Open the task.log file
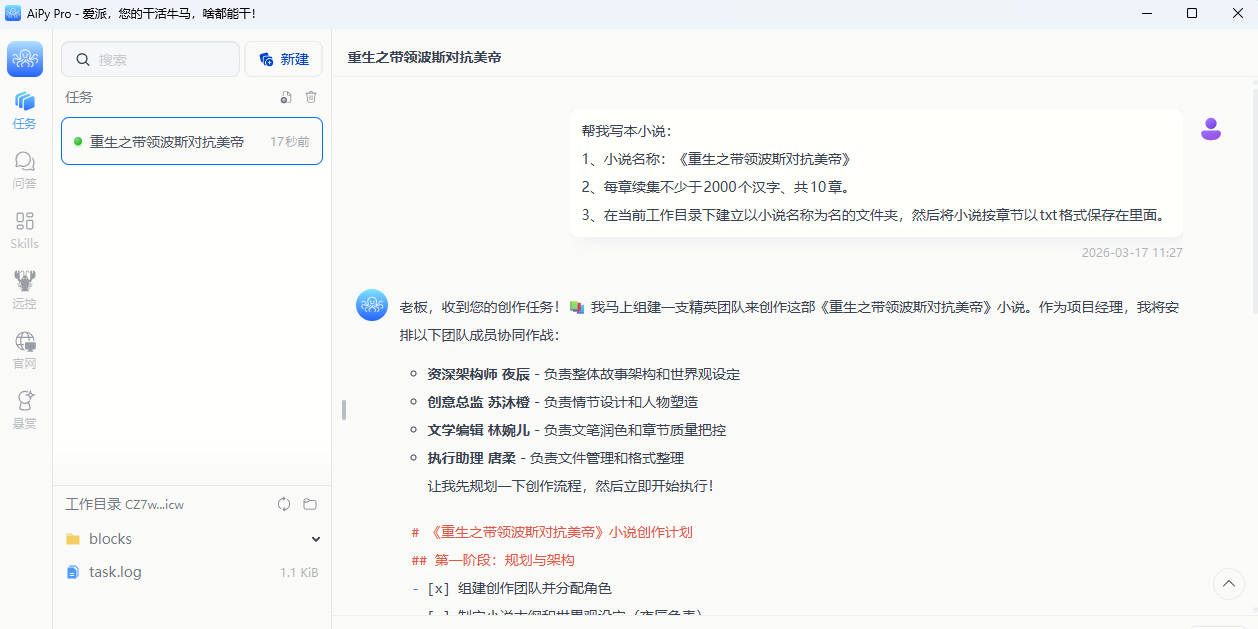The height and width of the screenshot is (629, 1258). (113, 571)
